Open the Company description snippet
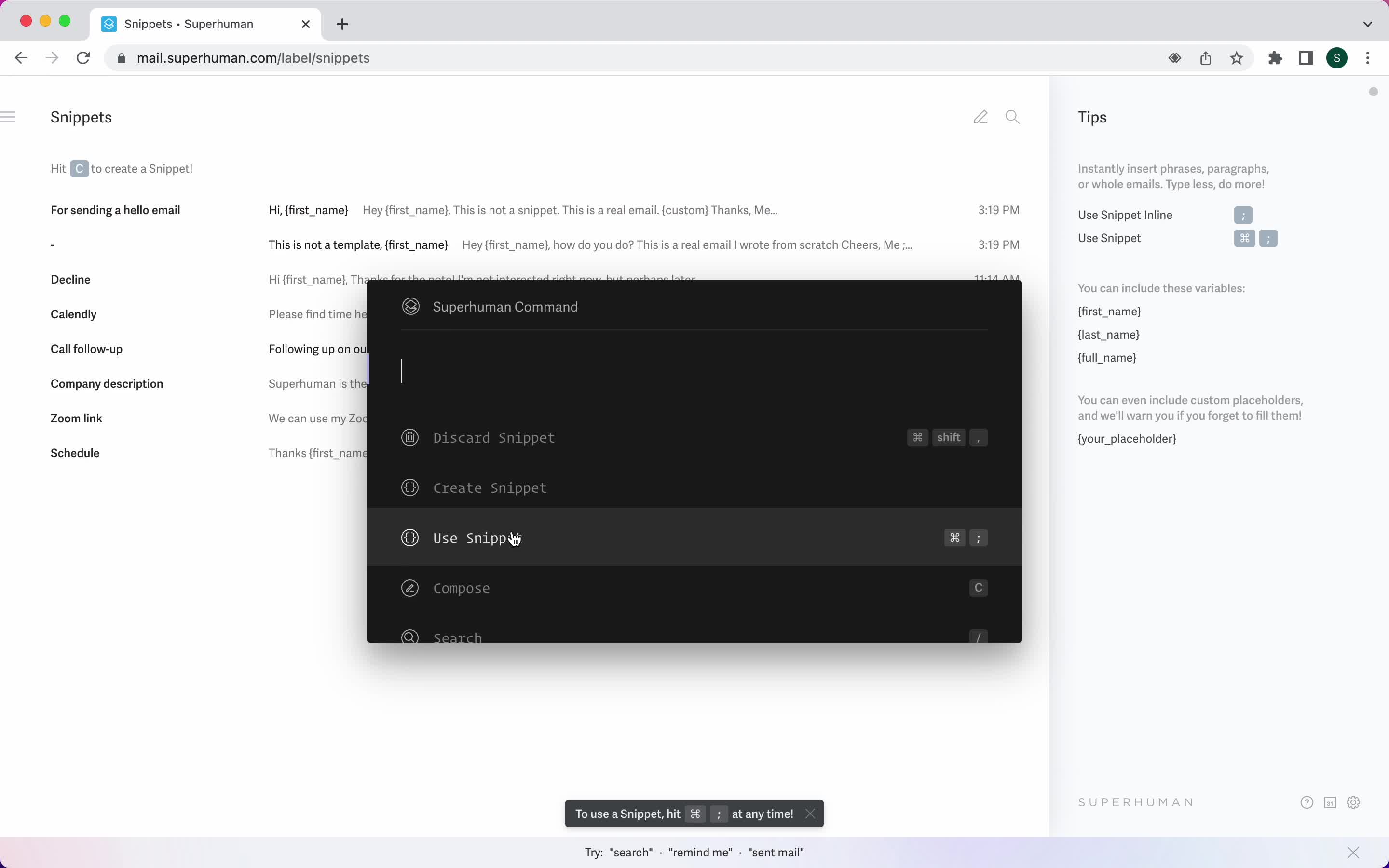The height and width of the screenshot is (868, 1389). pos(208,384)
